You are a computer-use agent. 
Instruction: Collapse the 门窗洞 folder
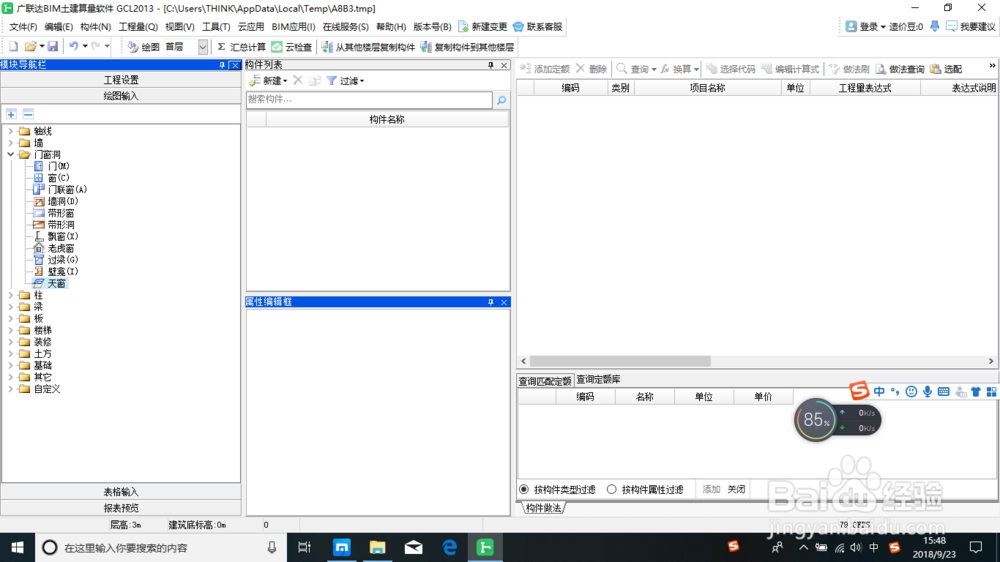click(10, 154)
